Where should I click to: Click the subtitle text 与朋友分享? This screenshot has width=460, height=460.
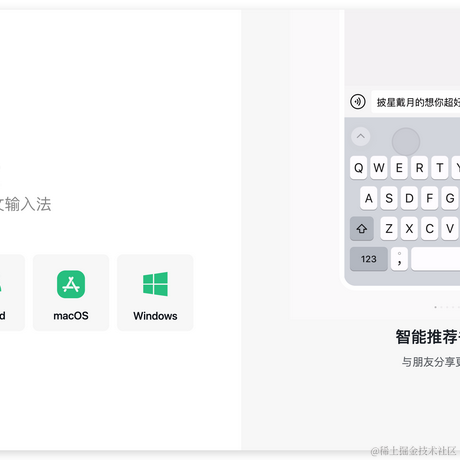tap(429, 362)
